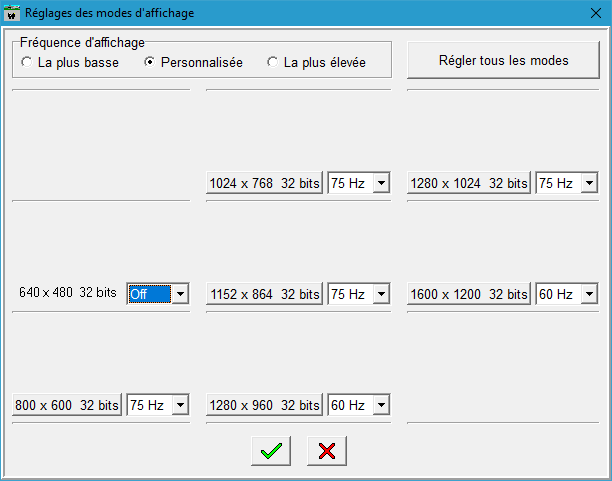Select the '1600 x 1200 32 bits' button

pos(469,295)
